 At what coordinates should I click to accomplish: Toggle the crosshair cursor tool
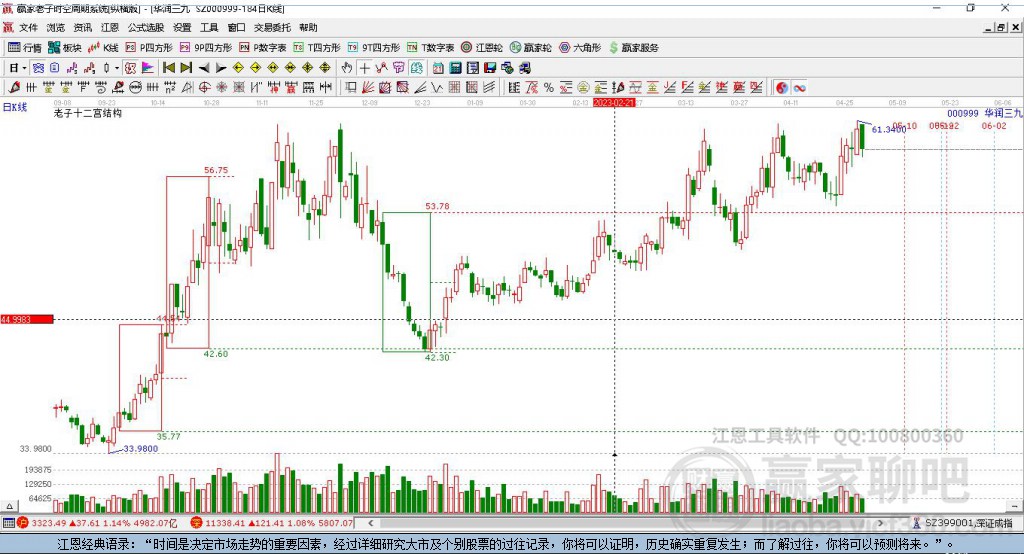364,68
